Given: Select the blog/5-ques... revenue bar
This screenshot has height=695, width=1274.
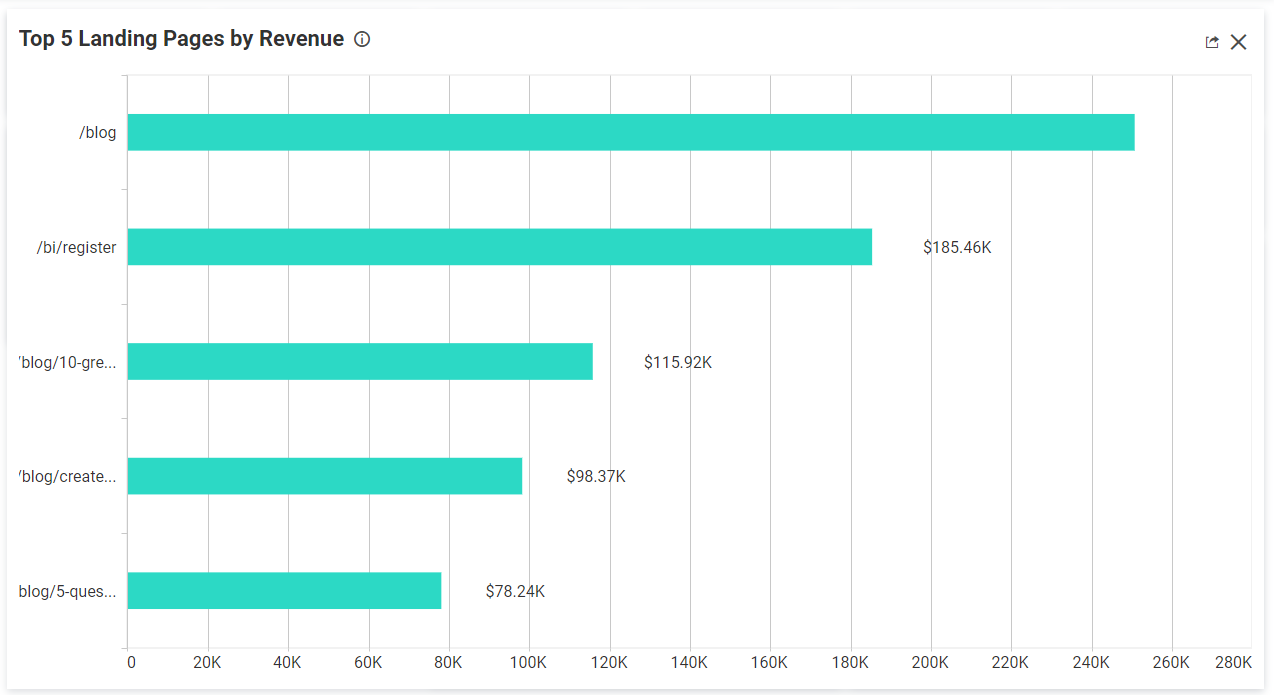Looking at the screenshot, I should pos(285,591).
